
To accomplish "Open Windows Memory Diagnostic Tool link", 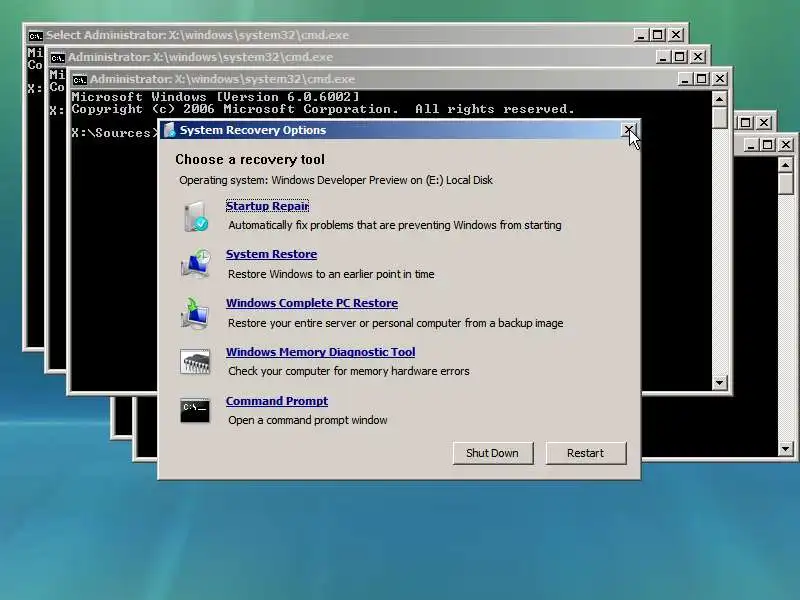I will 320,352.
